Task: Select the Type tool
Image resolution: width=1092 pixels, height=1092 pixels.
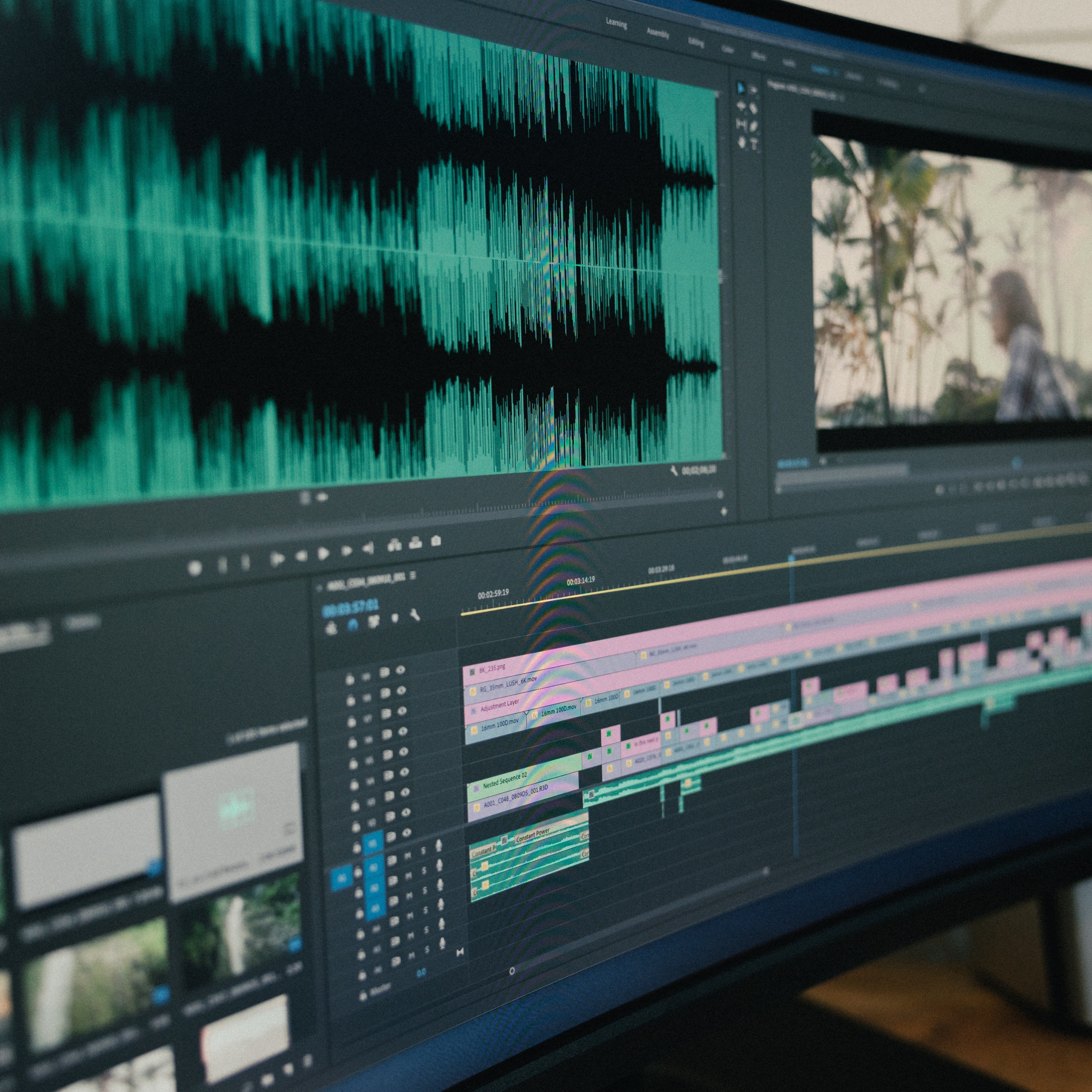Action: click(754, 145)
